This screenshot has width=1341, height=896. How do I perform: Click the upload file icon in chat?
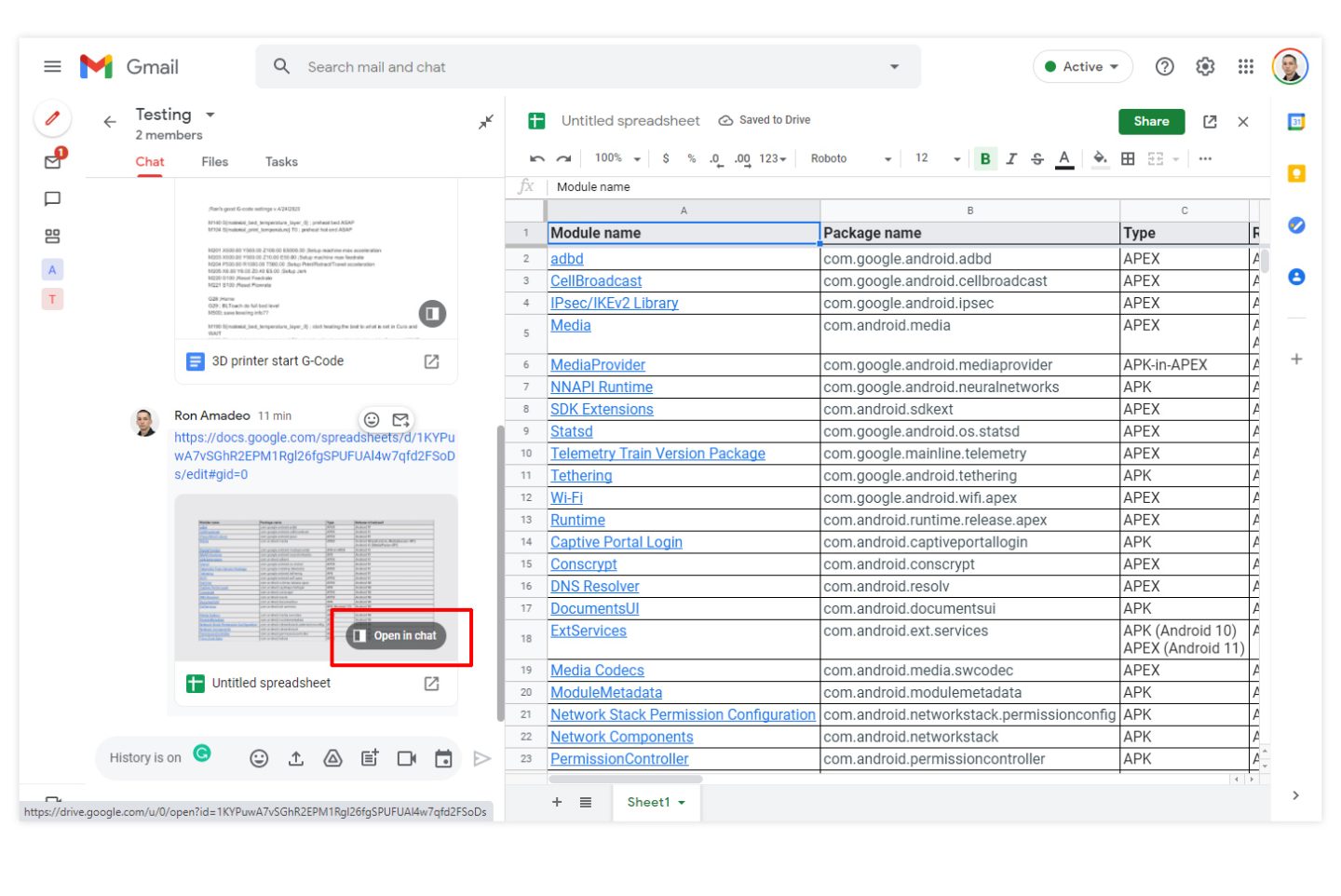pos(296,758)
